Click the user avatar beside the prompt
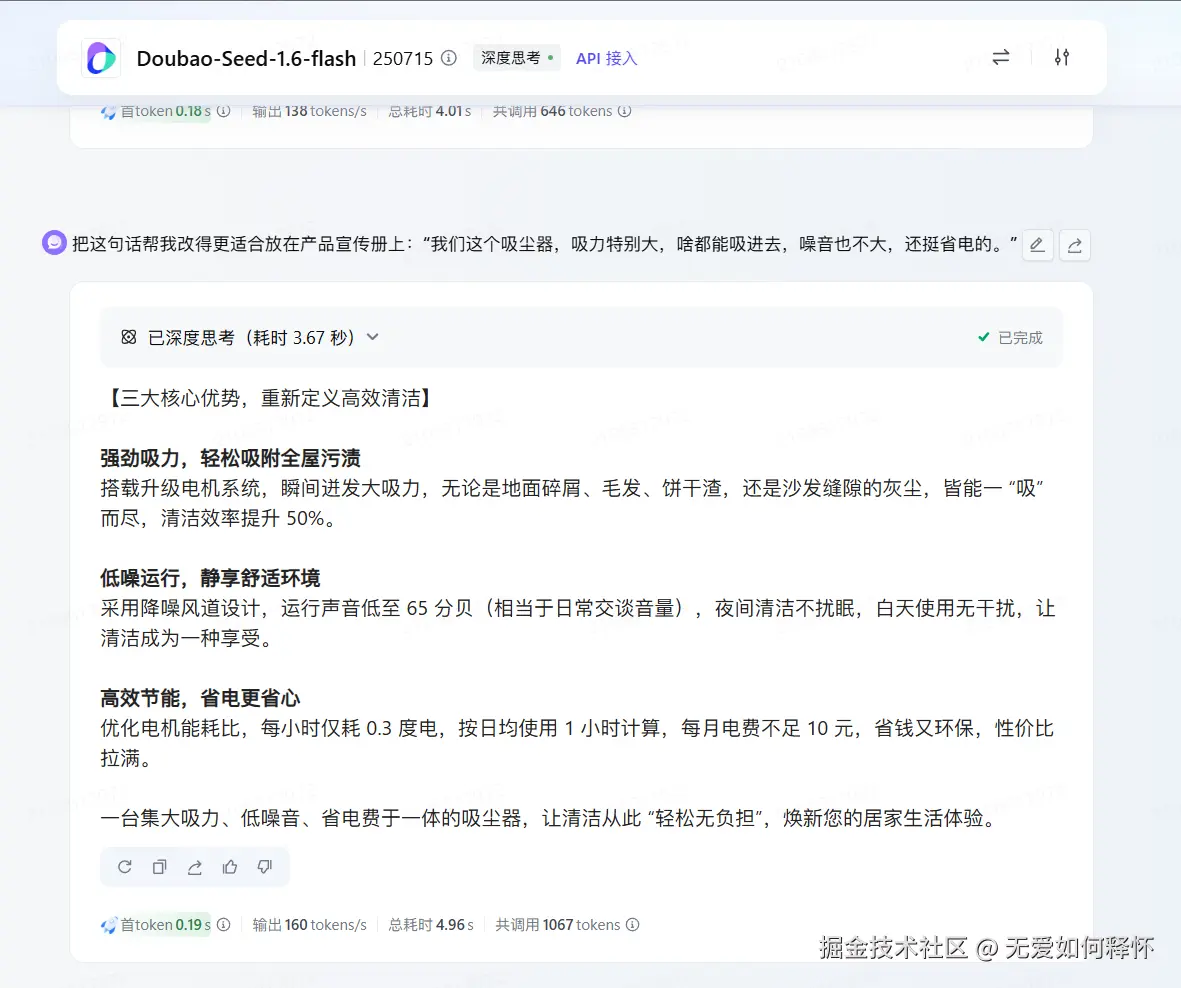This screenshot has height=988, width=1181. click(54, 242)
